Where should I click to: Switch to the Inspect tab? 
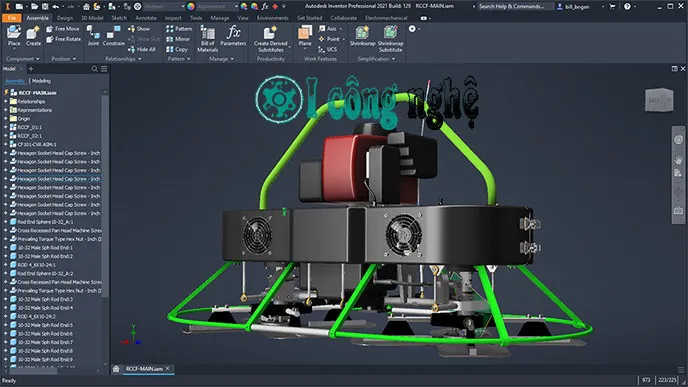[x=173, y=18]
